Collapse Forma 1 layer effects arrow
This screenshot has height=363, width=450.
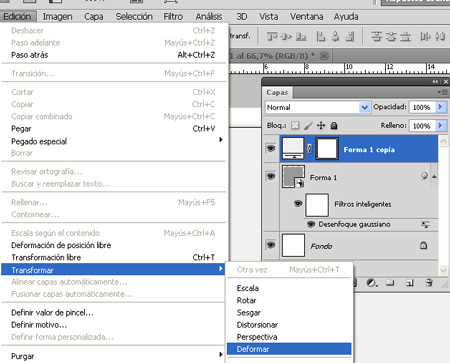(x=434, y=176)
